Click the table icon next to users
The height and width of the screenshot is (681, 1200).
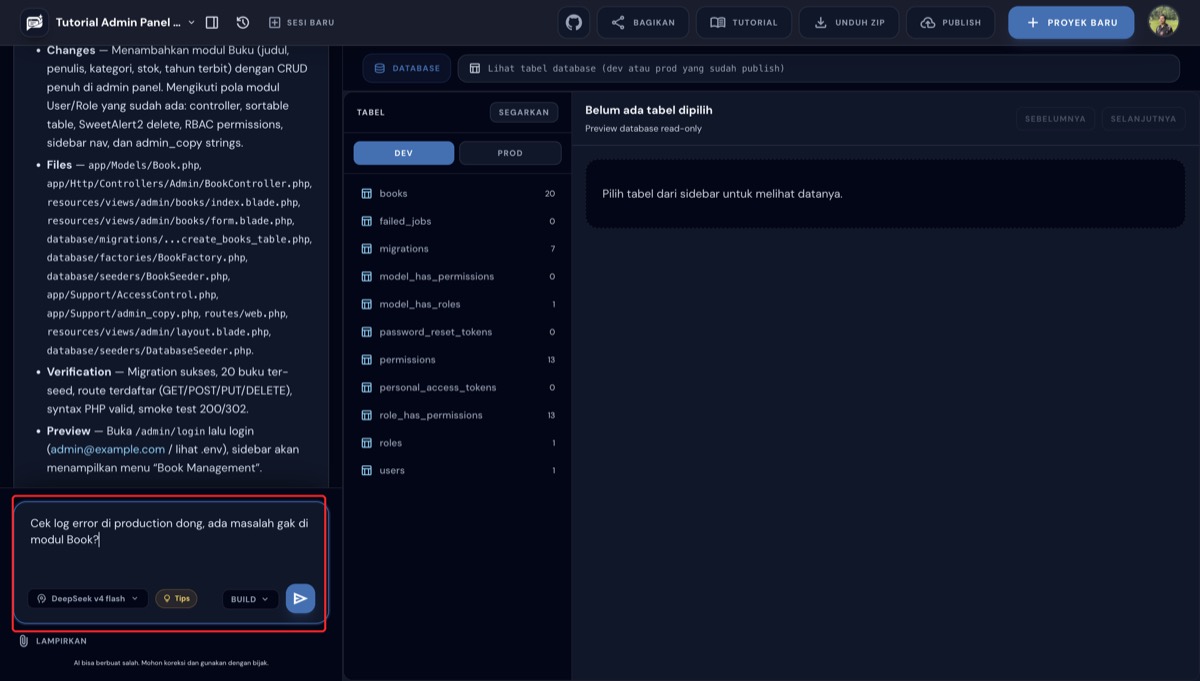[366, 470]
